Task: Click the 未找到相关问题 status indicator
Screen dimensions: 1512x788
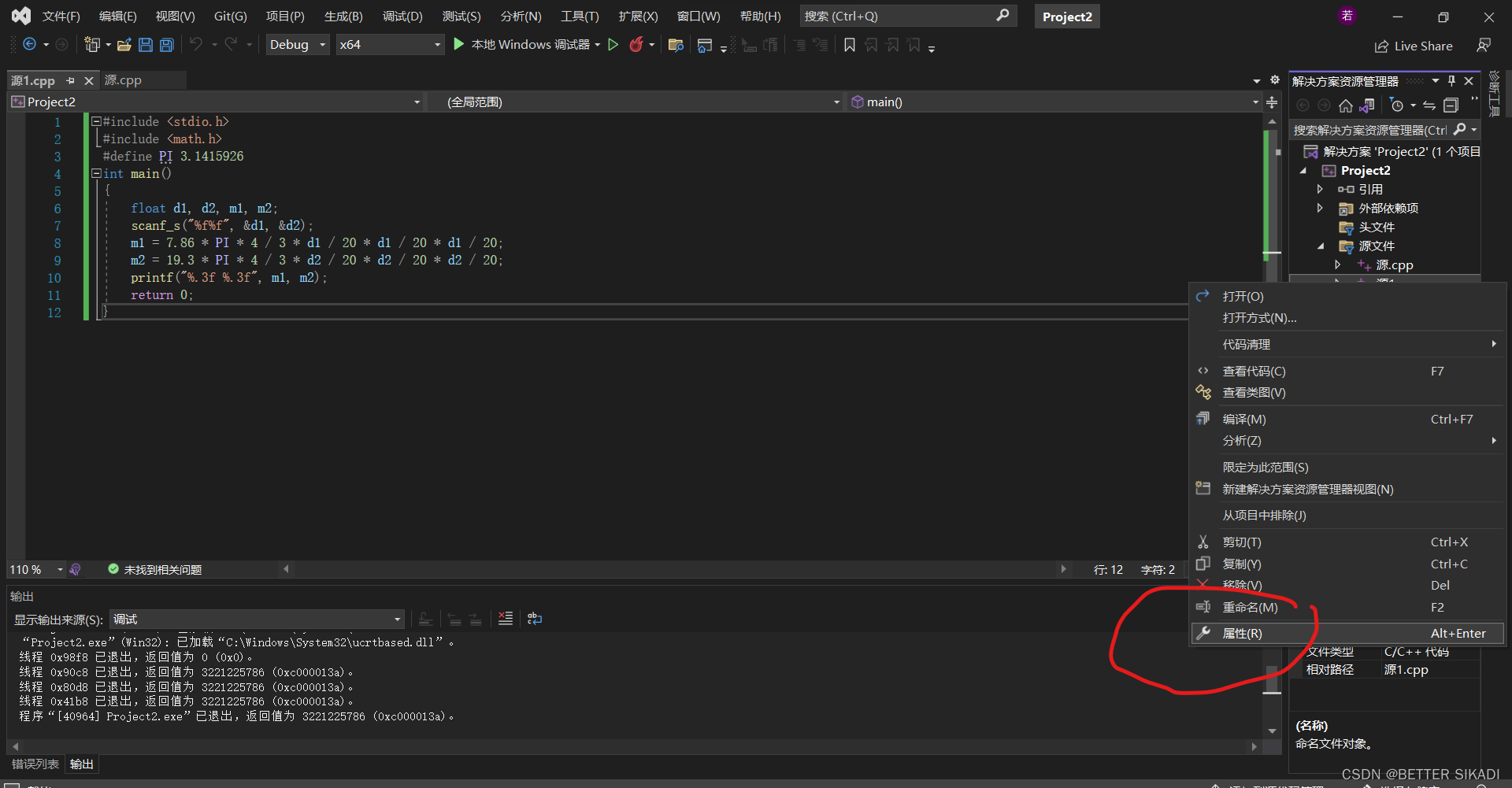Action: point(155,569)
